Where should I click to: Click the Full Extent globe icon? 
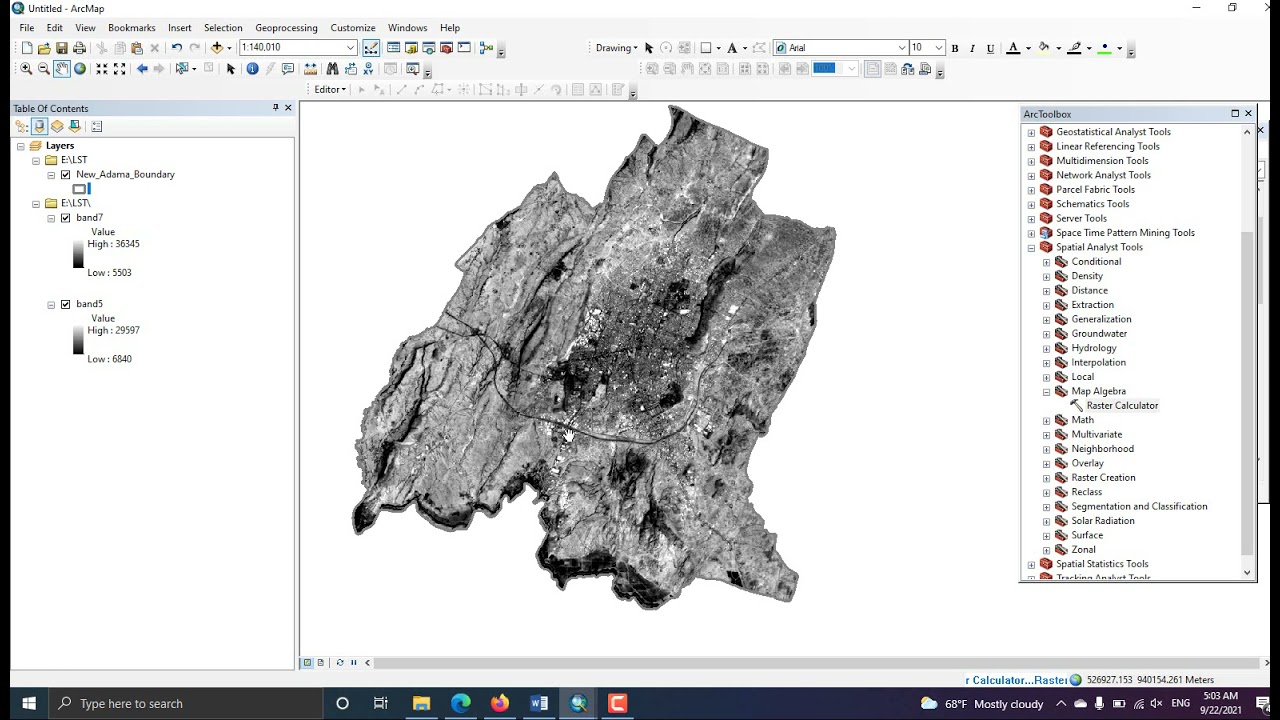[x=80, y=68]
